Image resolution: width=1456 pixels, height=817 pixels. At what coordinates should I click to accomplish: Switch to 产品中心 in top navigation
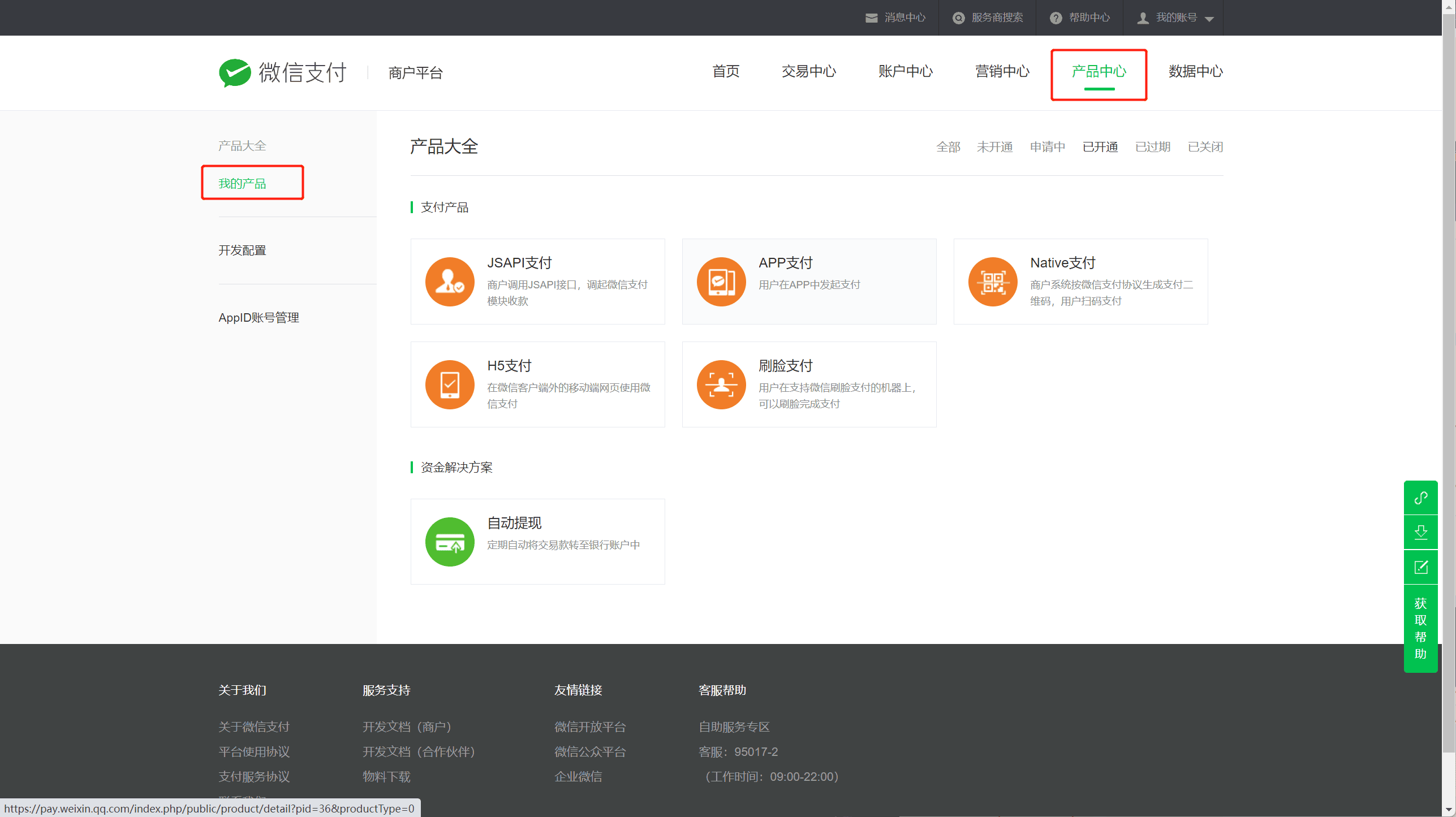1099,71
